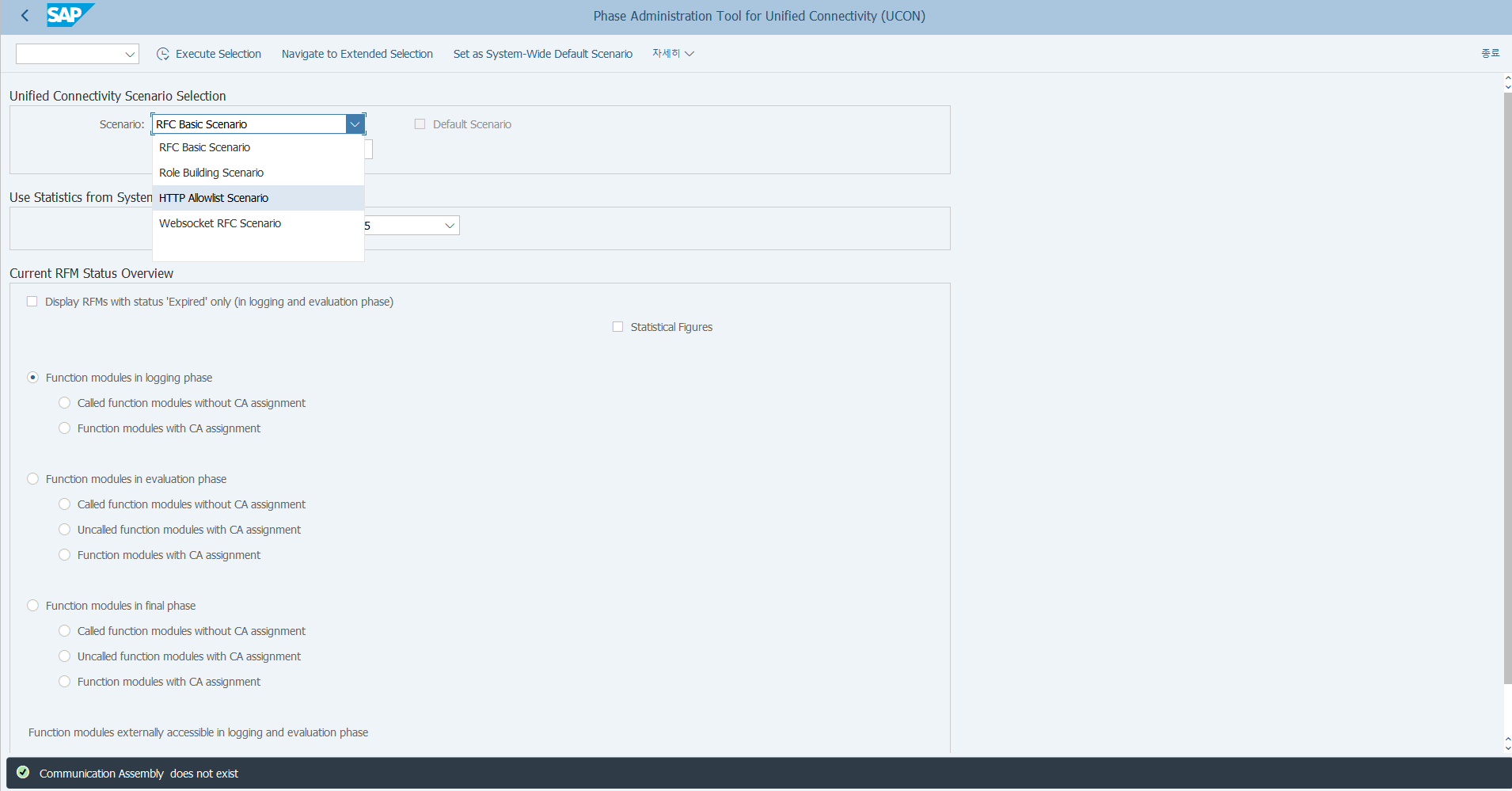Select final phase function modules with CA
1512x791 pixels.
pos(65,682)
